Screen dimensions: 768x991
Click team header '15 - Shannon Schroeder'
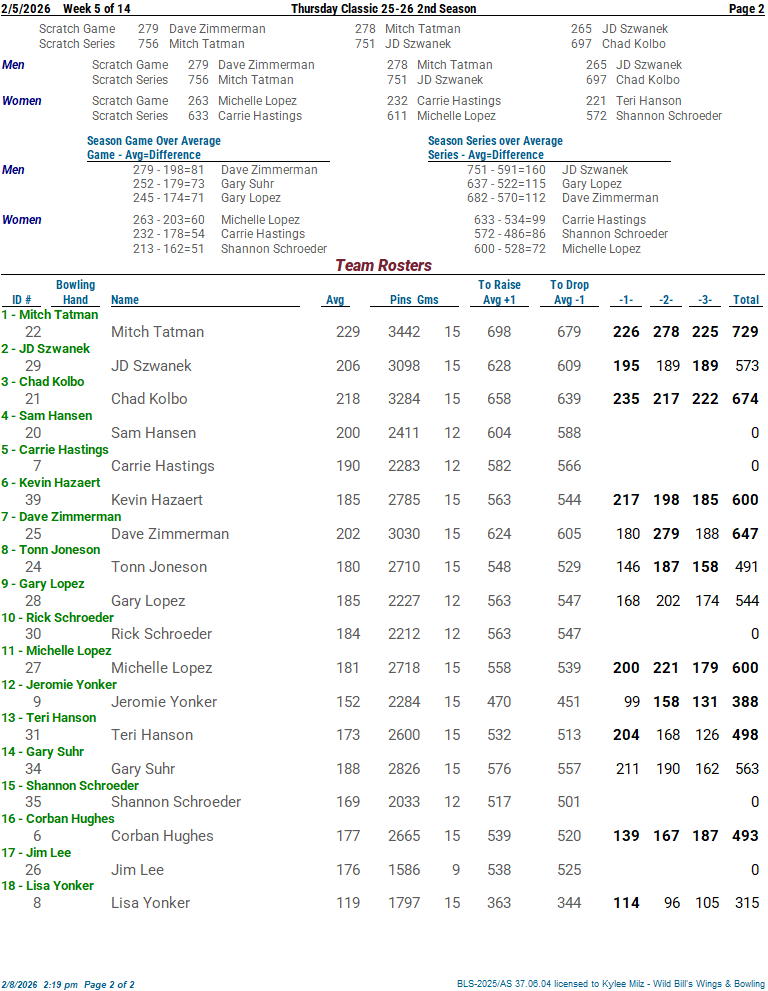pyautogui.click(x=70, y=786)
